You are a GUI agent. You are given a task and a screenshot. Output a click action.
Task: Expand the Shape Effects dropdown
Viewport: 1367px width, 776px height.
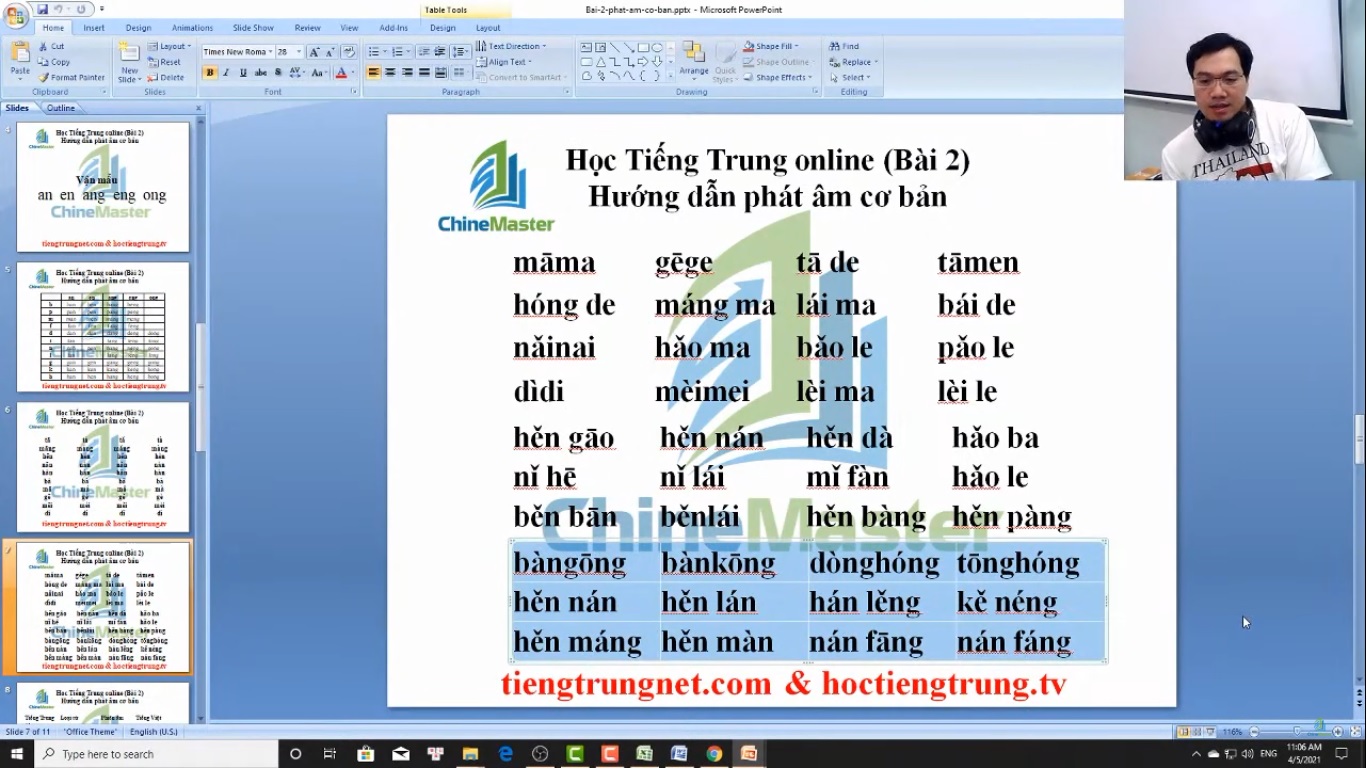click(x=777, y=77)
